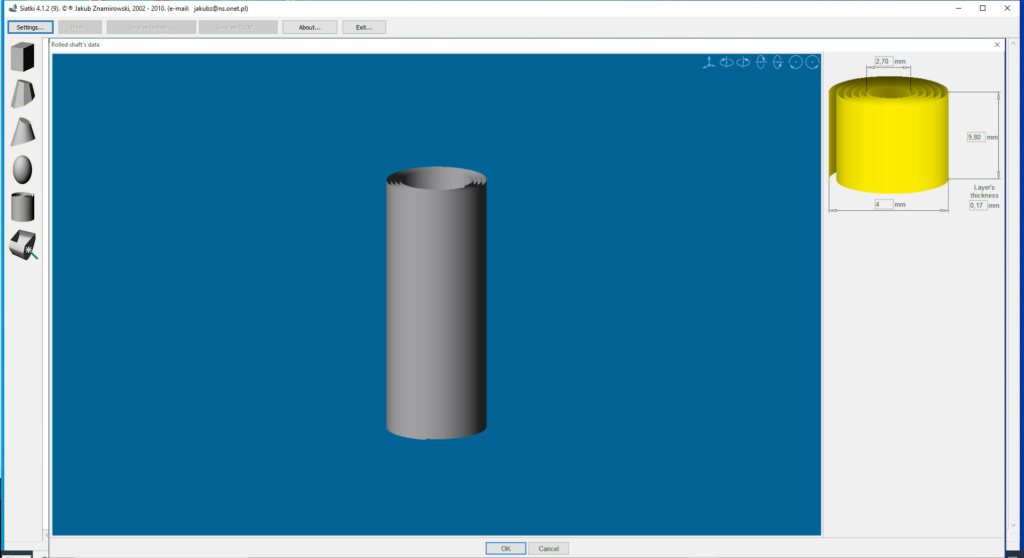Confirm shaft data with OK
The width and height of the screenshot is (1024, 558).
pos(505,548)
